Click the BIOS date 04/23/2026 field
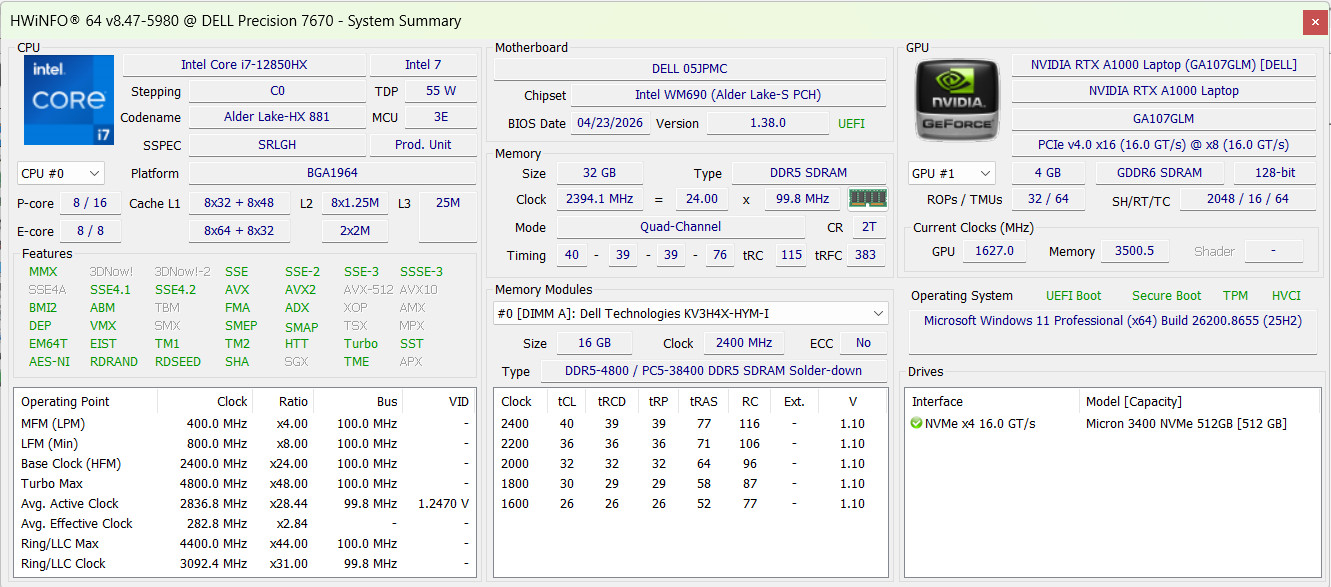Image resolution: width=1331 pixels, height=587 pixels. pos(610,124)
